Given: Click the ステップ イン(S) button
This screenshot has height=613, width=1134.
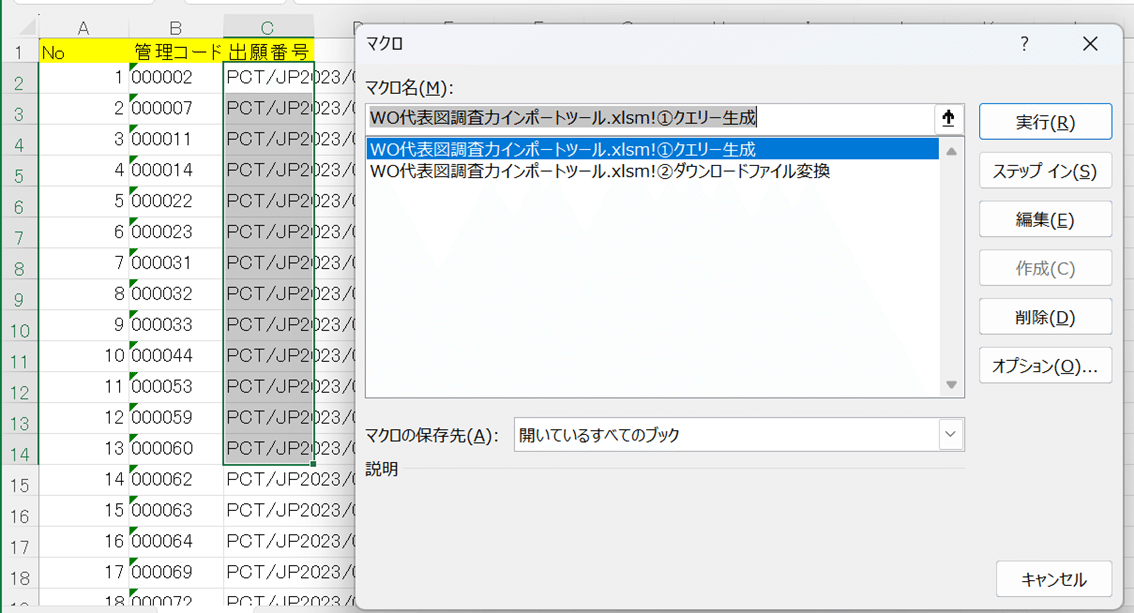Looking at the screenshot, I should coord(1045,171).
